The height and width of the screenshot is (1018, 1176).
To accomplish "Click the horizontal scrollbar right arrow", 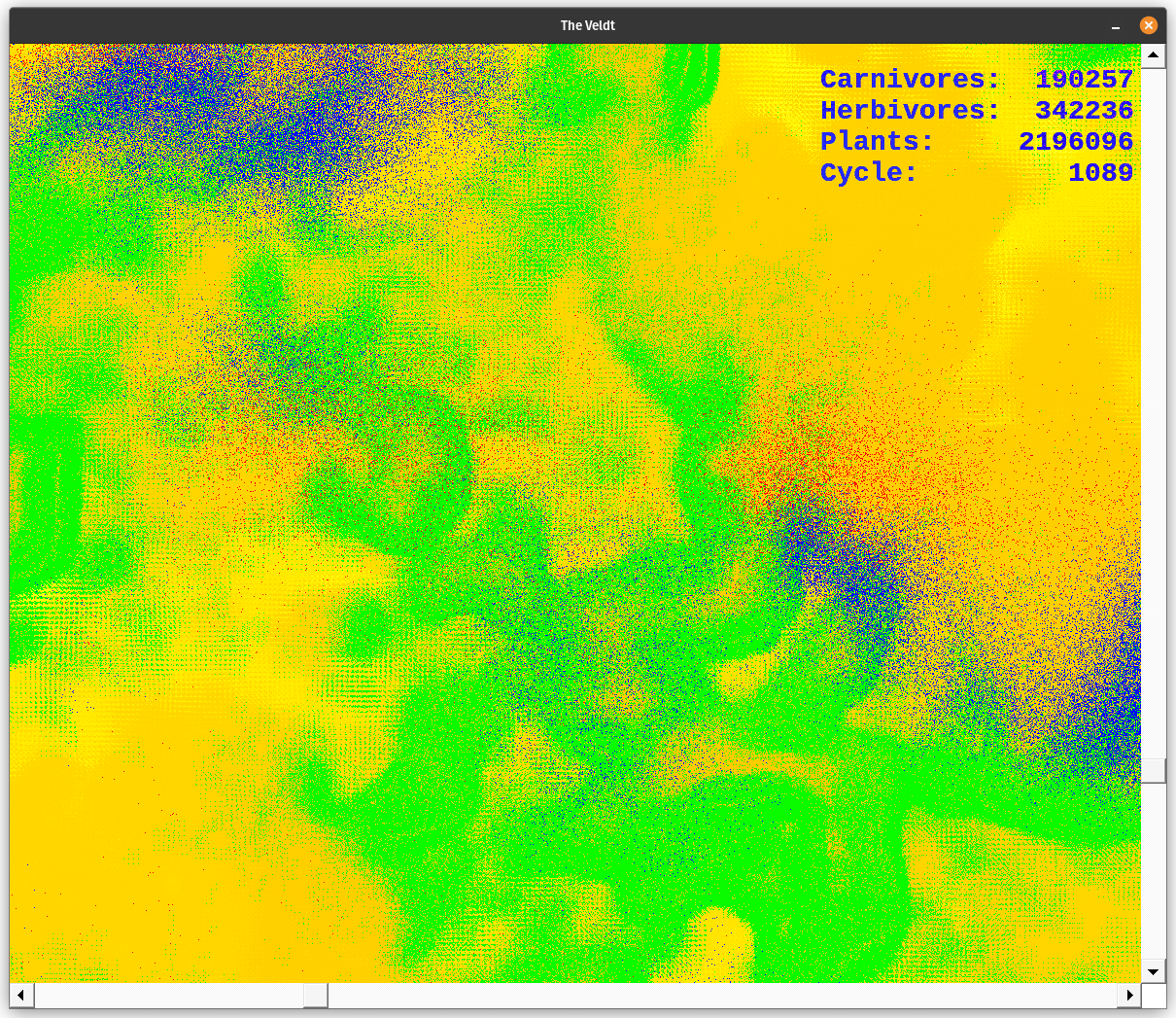I will (x=1128, y=996).
